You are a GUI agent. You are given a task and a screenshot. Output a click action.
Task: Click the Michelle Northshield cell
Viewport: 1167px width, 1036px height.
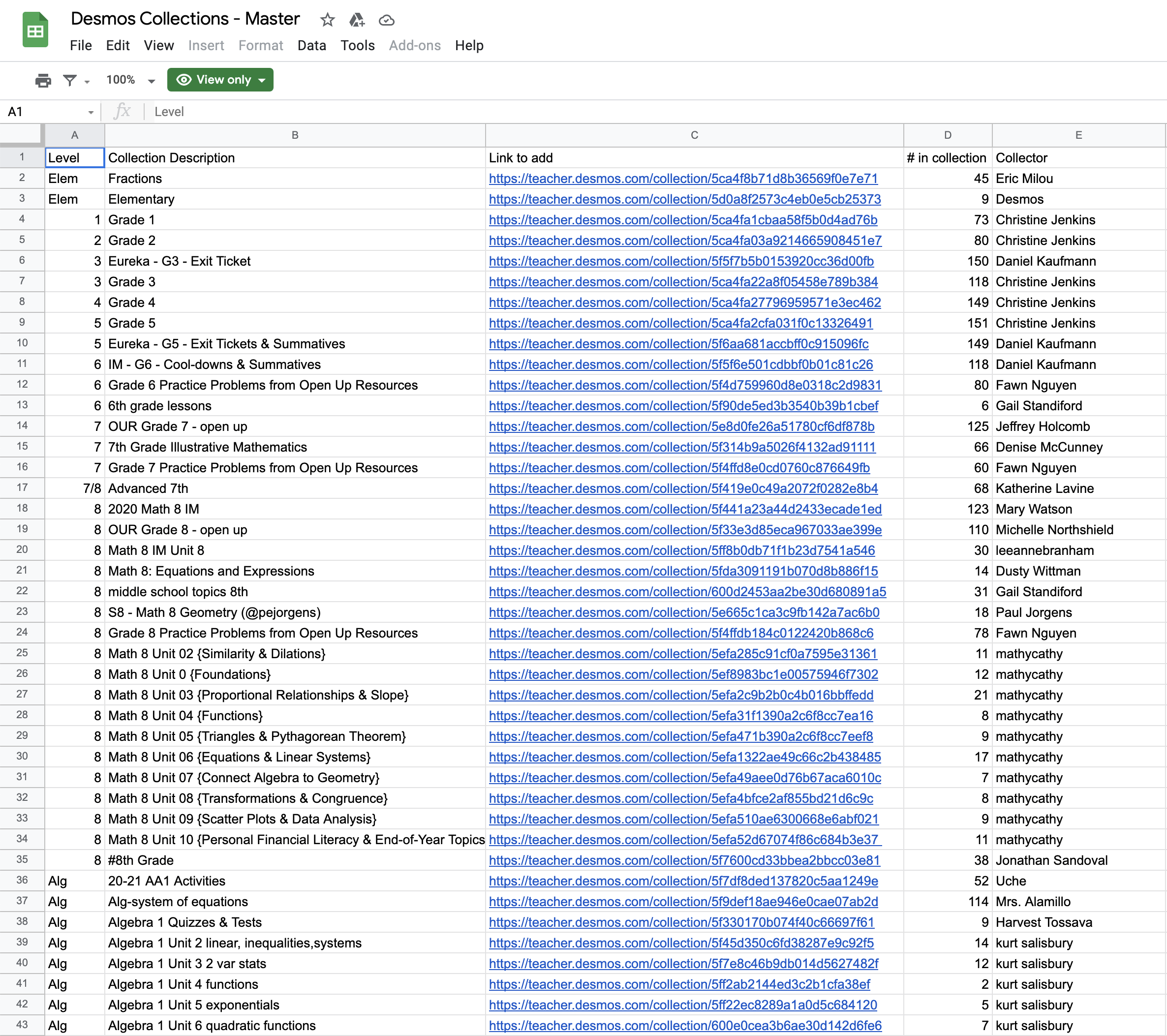click(x=1078, y=530)
